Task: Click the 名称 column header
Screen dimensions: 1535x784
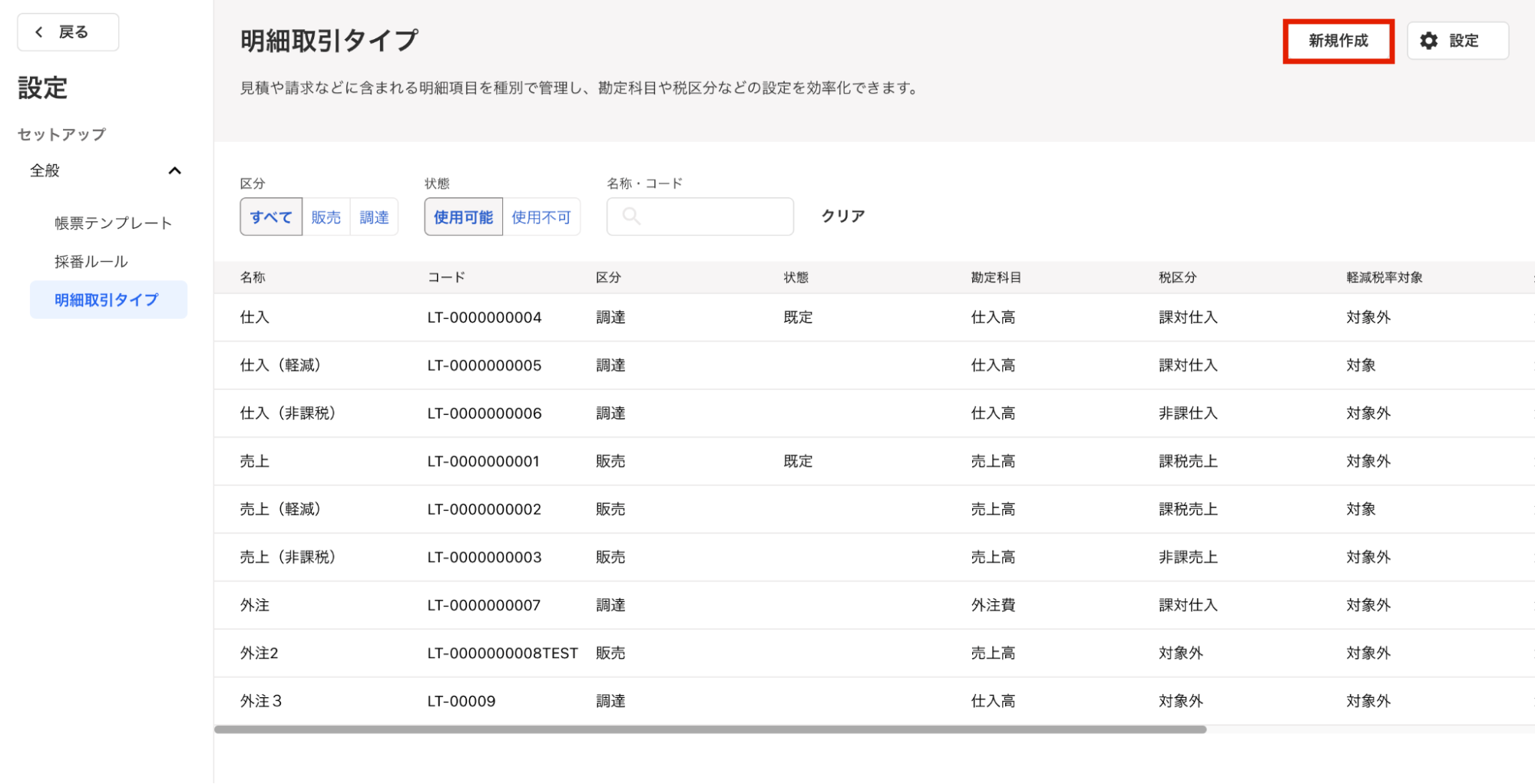Action: (x=253, y=277)
